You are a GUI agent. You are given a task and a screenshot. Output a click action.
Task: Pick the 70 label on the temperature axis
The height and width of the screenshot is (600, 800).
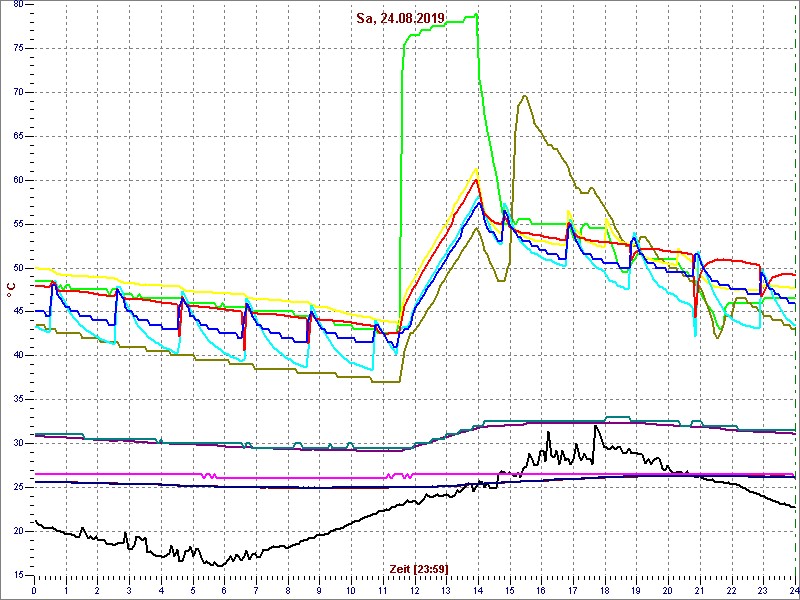[17, 92]
